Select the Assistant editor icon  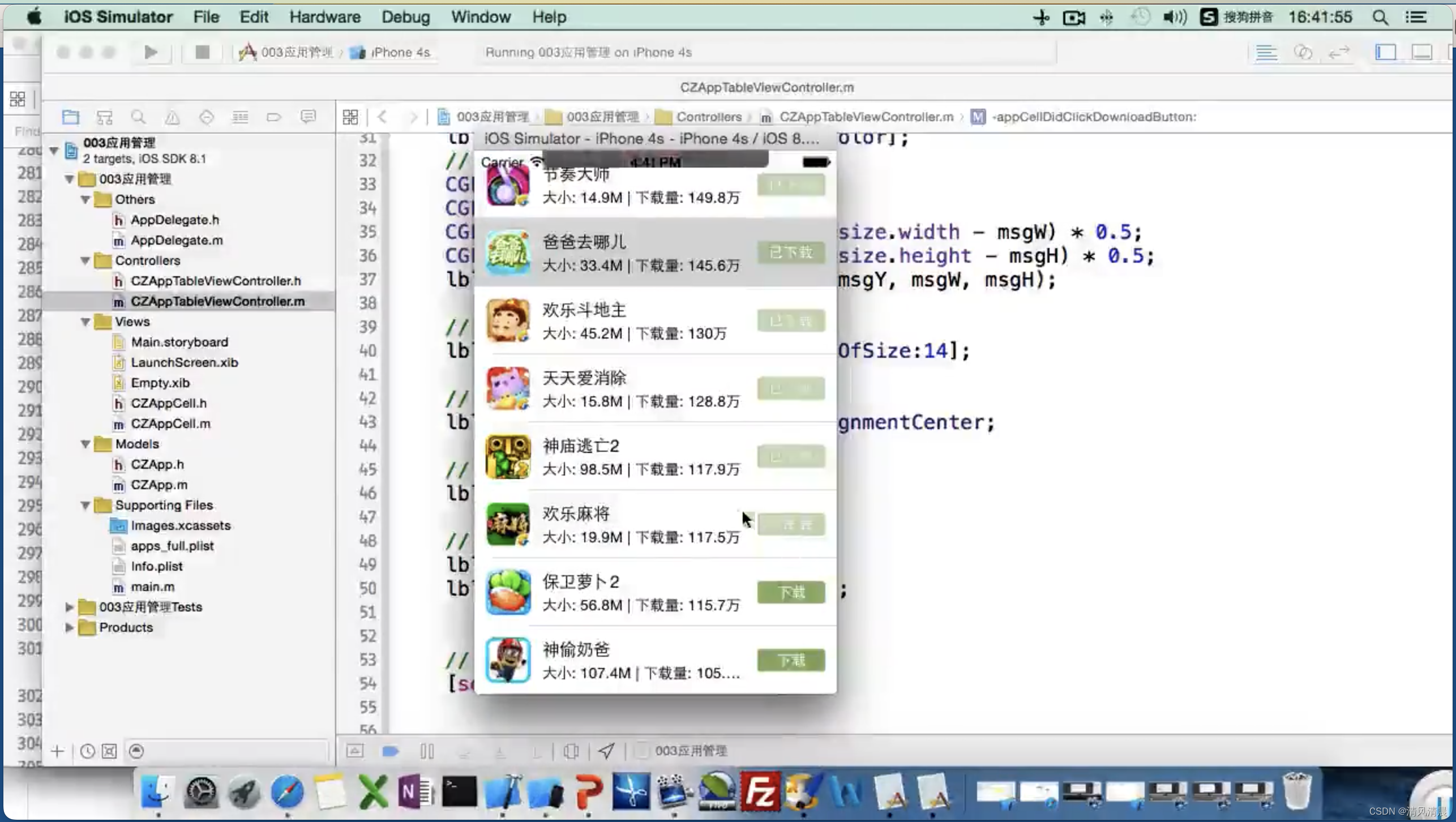[x=1303, y=53]
